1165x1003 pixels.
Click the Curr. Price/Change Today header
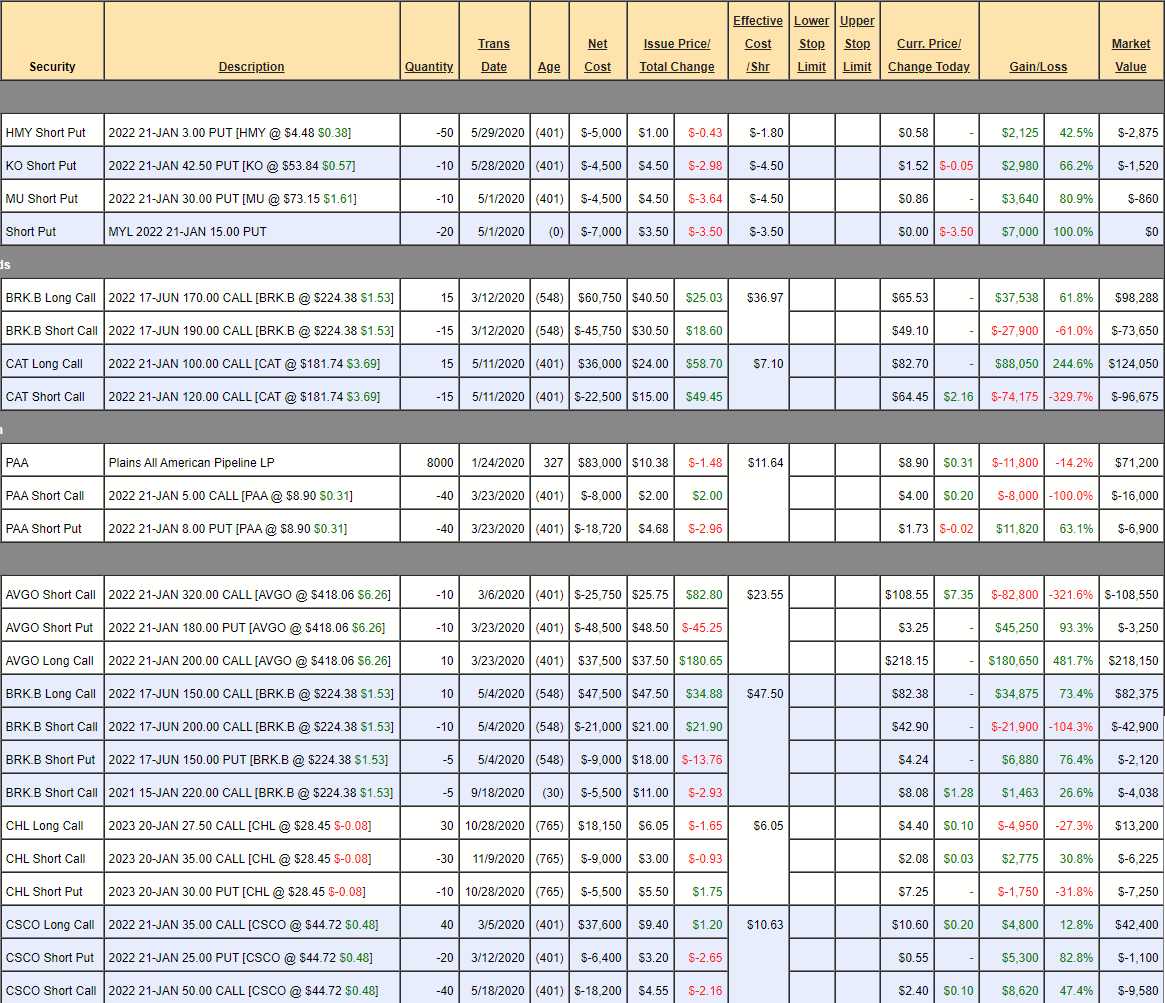929,55
